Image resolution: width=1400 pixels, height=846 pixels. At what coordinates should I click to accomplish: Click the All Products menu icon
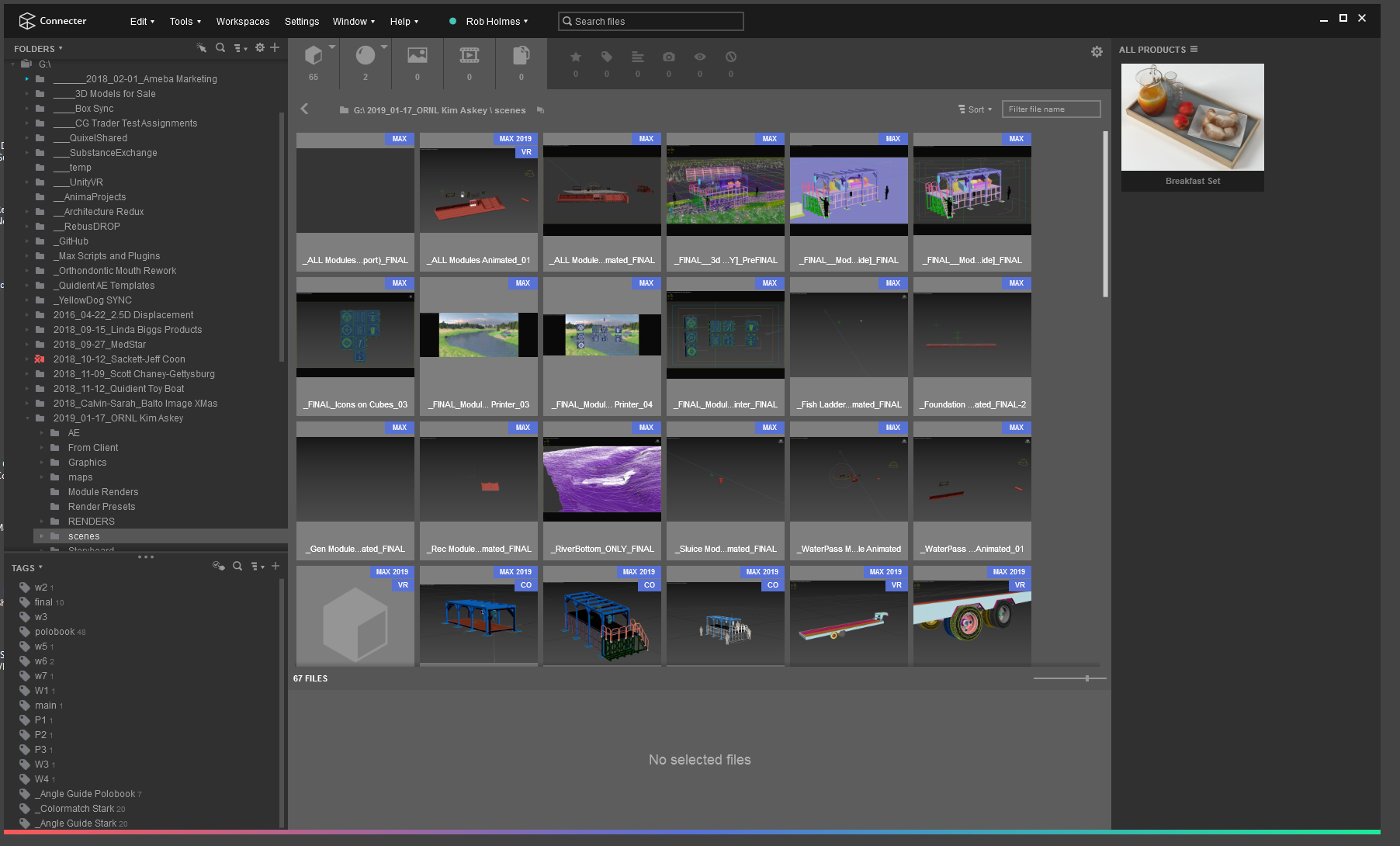coord(1194,50)
